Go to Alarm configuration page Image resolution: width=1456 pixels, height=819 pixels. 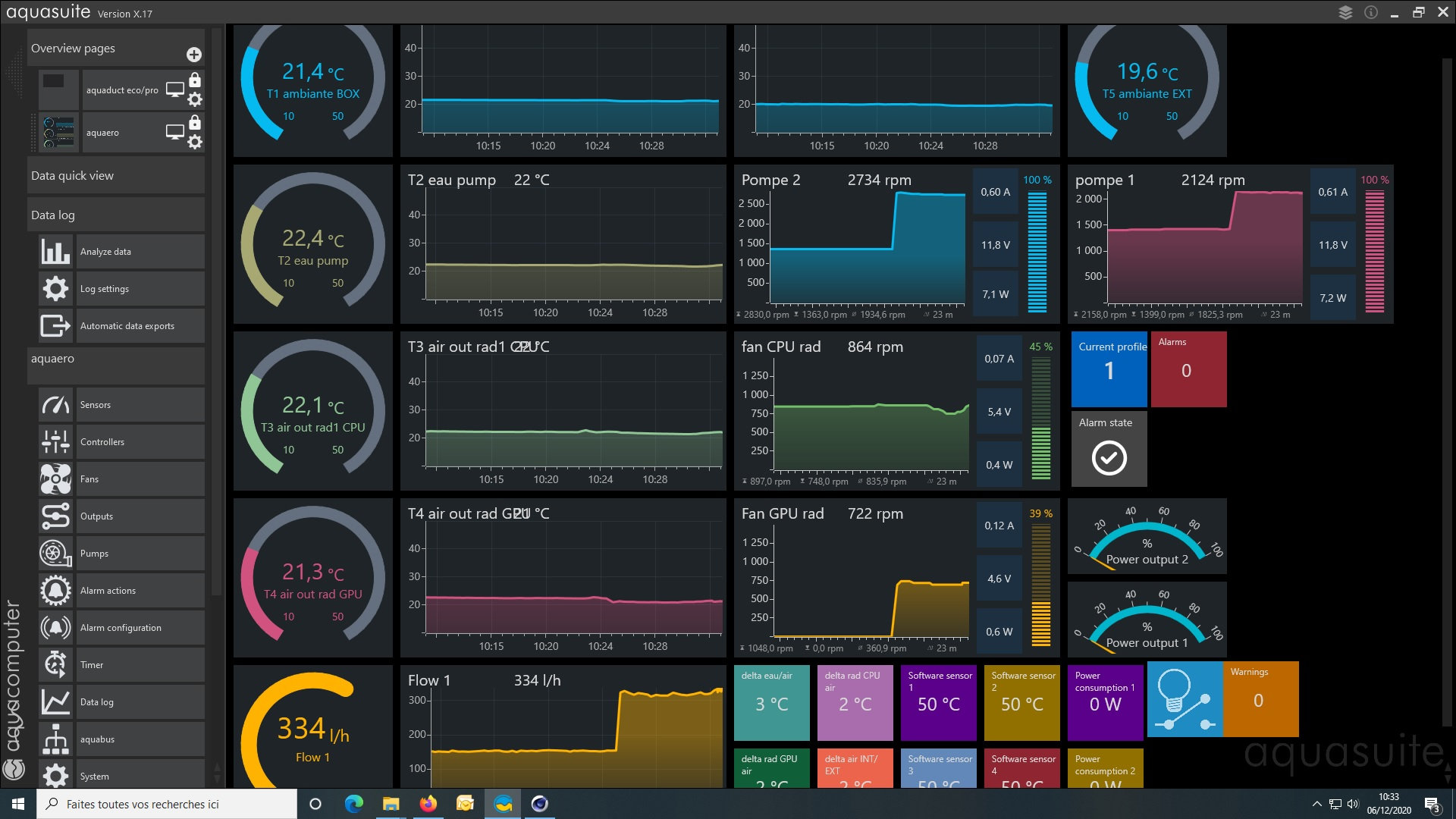(x=140, y=628)
